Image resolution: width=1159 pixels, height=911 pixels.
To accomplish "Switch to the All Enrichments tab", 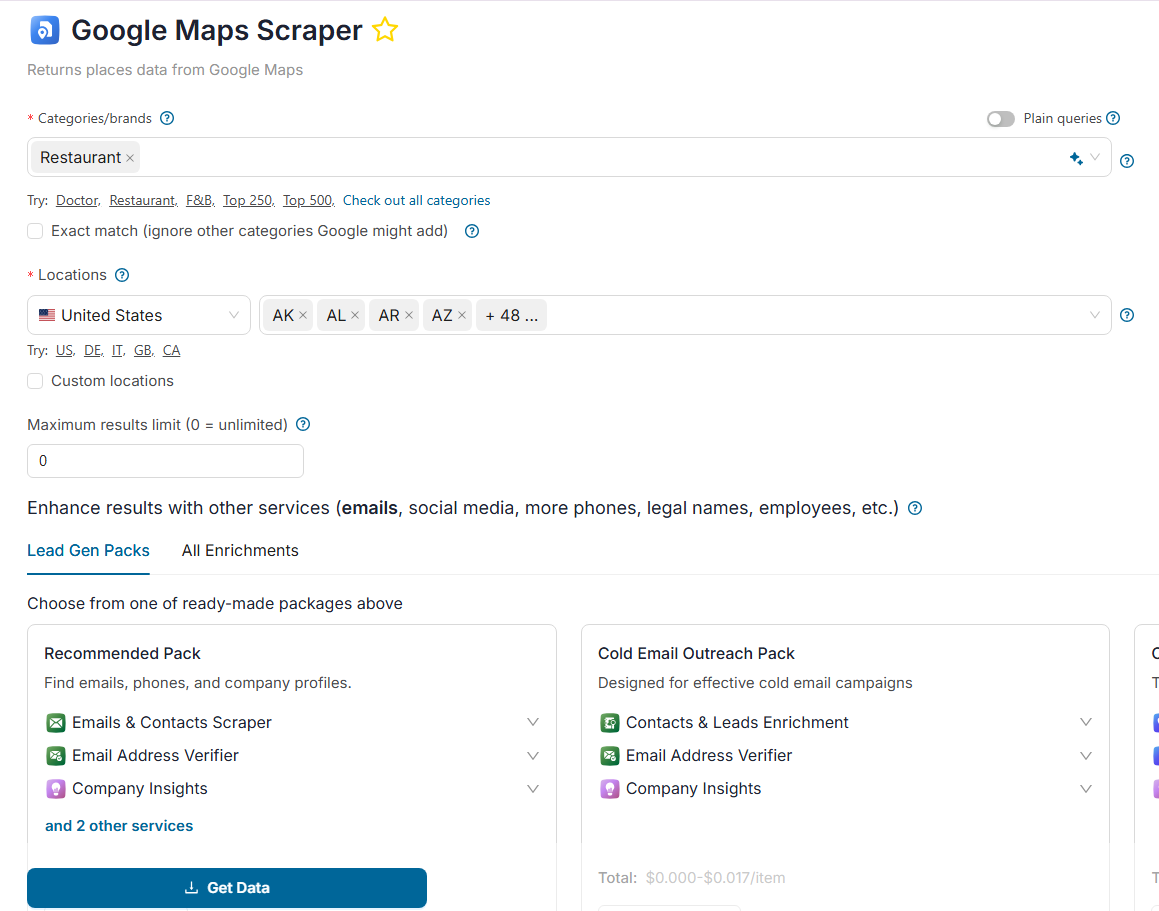I will [x=240, y=551].
